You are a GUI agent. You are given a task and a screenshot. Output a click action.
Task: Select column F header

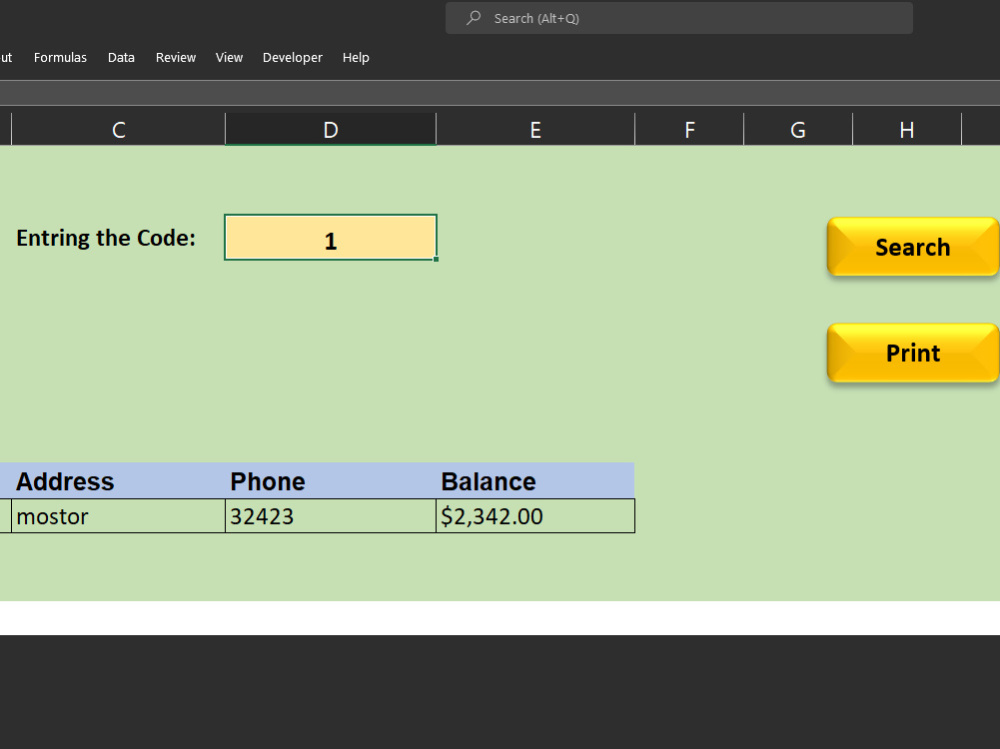click(689, 130)
